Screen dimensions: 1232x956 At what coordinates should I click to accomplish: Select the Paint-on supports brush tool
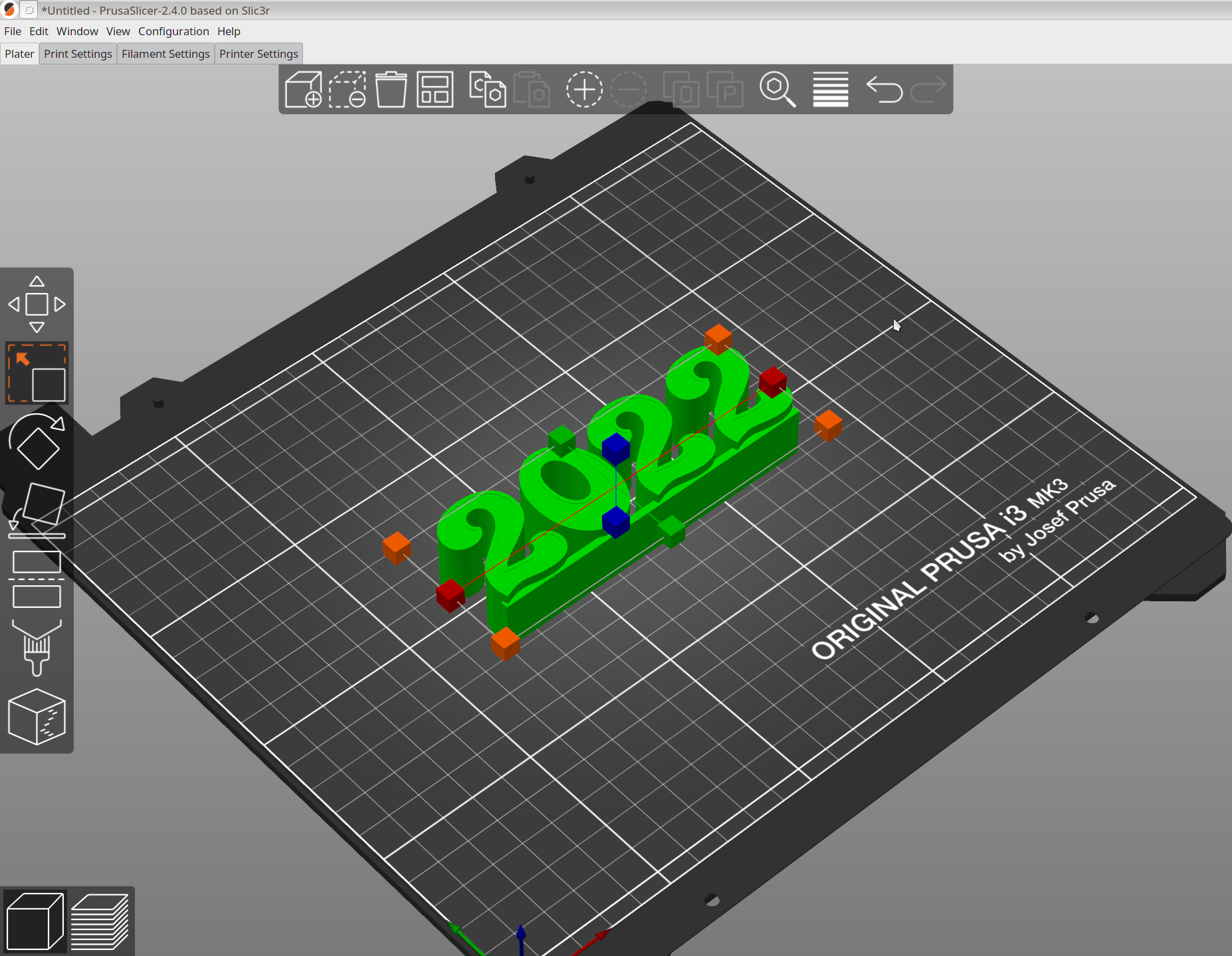(x=37, y=648)
